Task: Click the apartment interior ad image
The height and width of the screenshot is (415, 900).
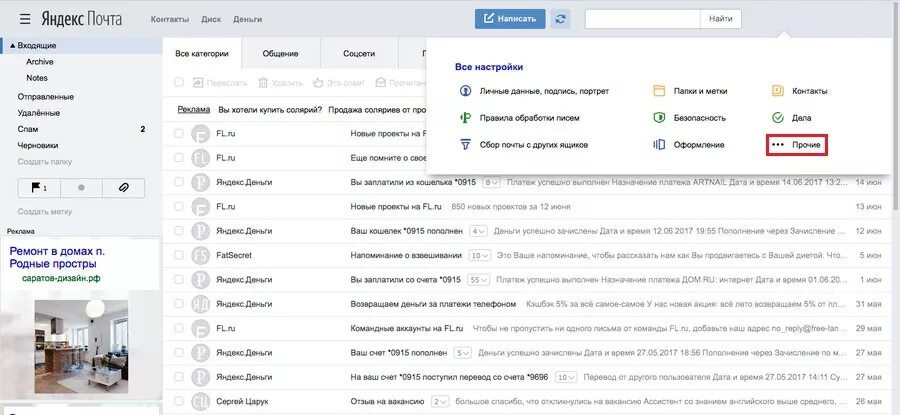Action: (x=81, y=347)
